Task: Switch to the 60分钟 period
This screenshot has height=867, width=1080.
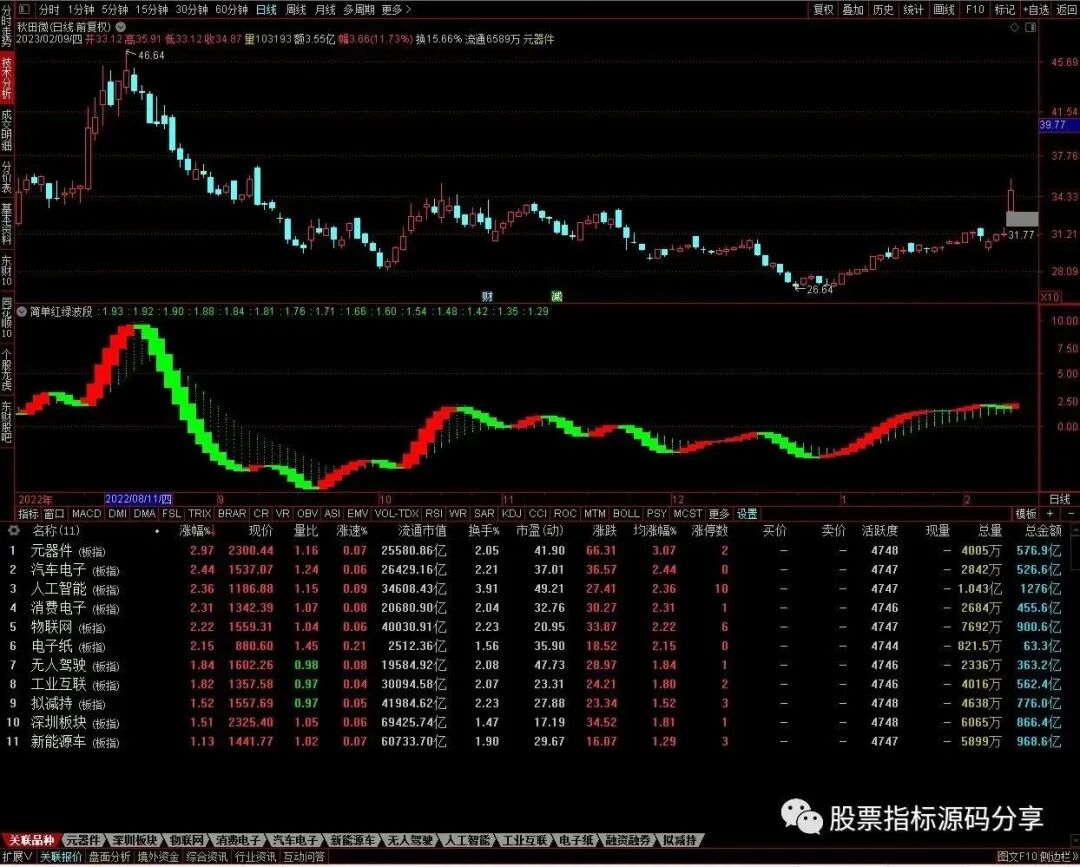Action: tap(231, 10)
